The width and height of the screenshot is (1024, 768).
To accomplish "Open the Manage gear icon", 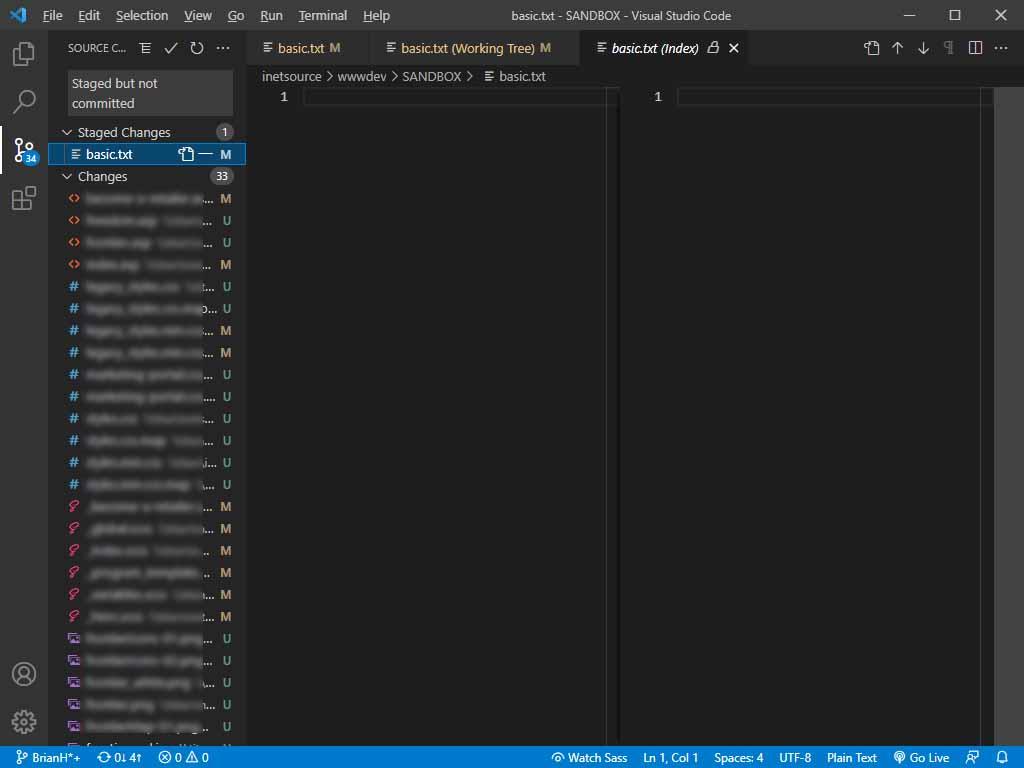I will coord(24,722).
